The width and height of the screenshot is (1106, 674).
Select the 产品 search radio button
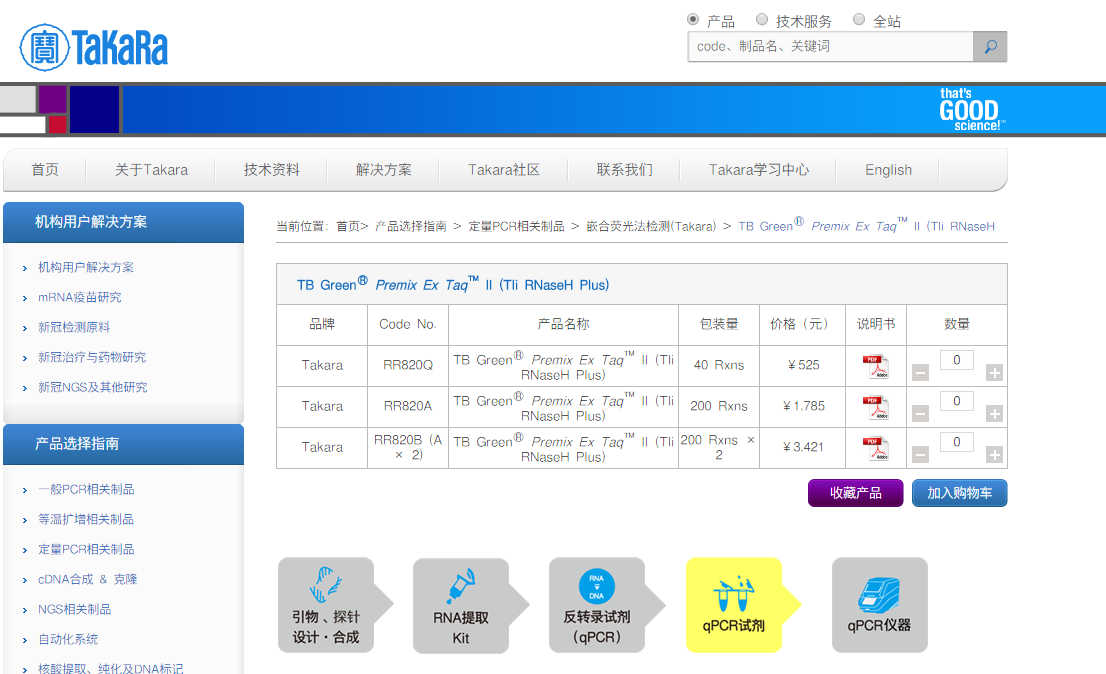coord(693,20)
